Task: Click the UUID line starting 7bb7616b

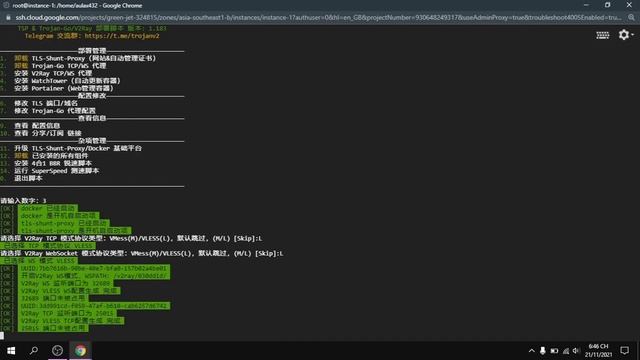Action: pos(94,268)
